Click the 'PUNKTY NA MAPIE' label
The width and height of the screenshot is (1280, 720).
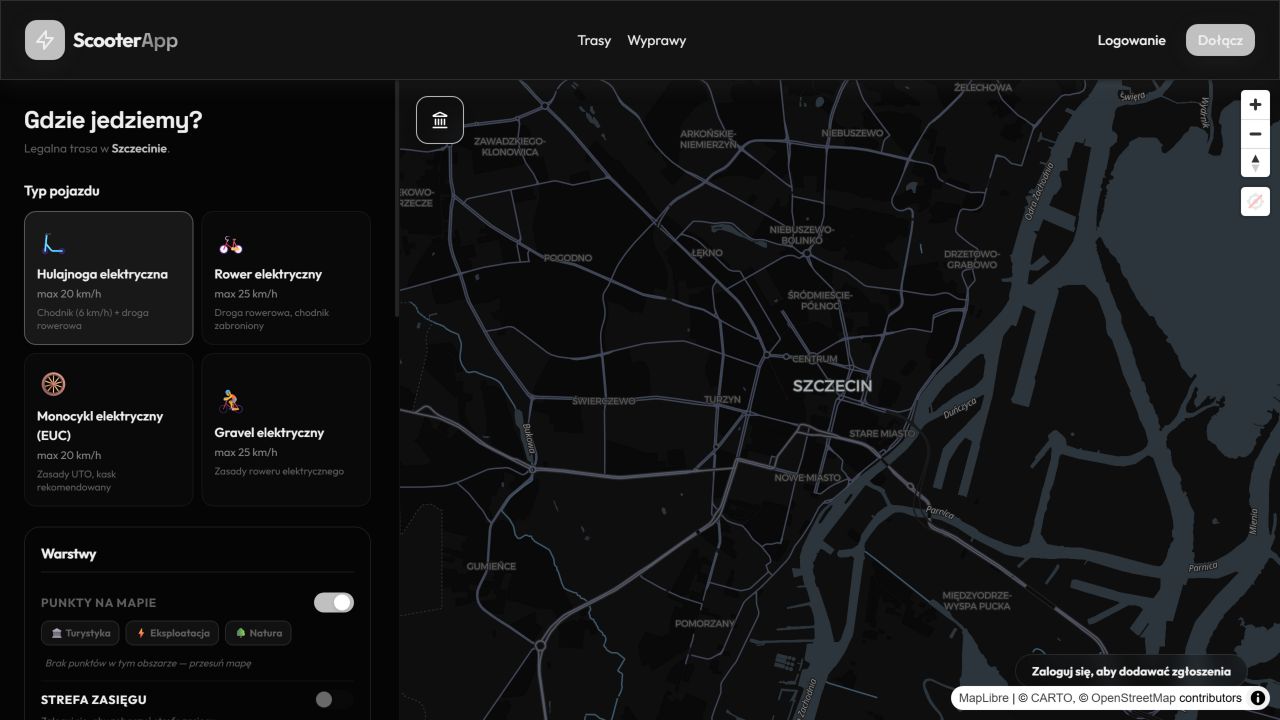(98, 603)
